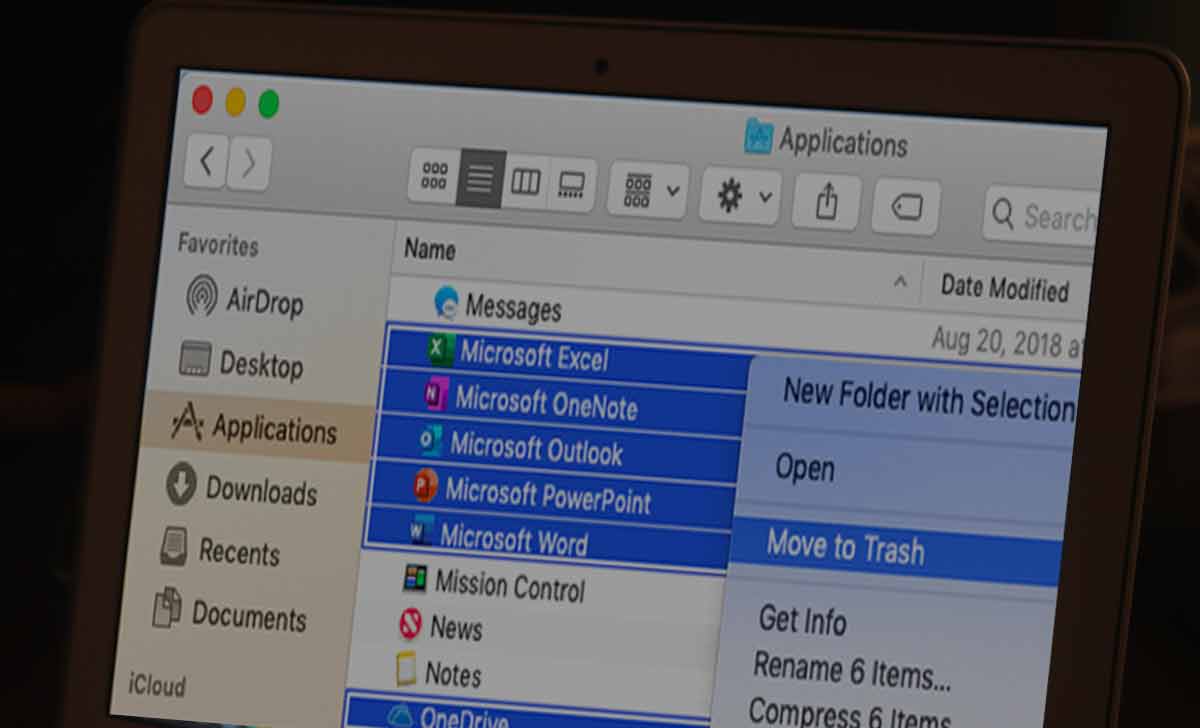Click the Mission Control app icon
Screen dimensions: 1200x728
[x=415, y=578]
